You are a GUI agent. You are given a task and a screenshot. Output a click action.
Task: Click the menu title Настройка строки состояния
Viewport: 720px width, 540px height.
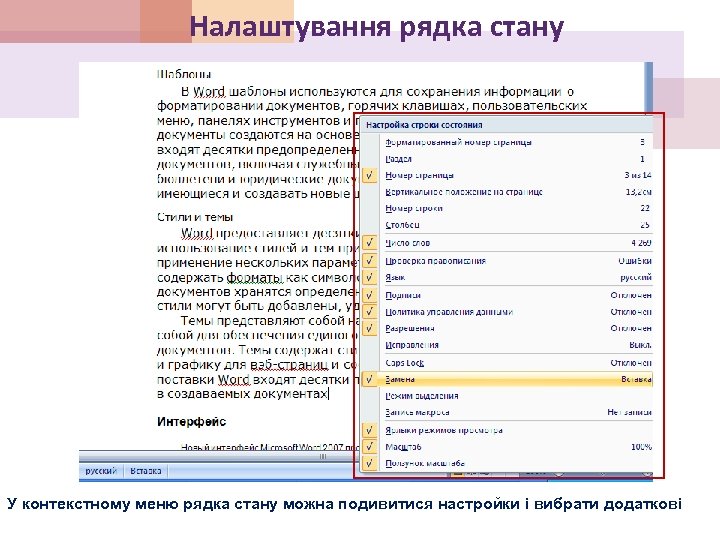coord(424,125)
